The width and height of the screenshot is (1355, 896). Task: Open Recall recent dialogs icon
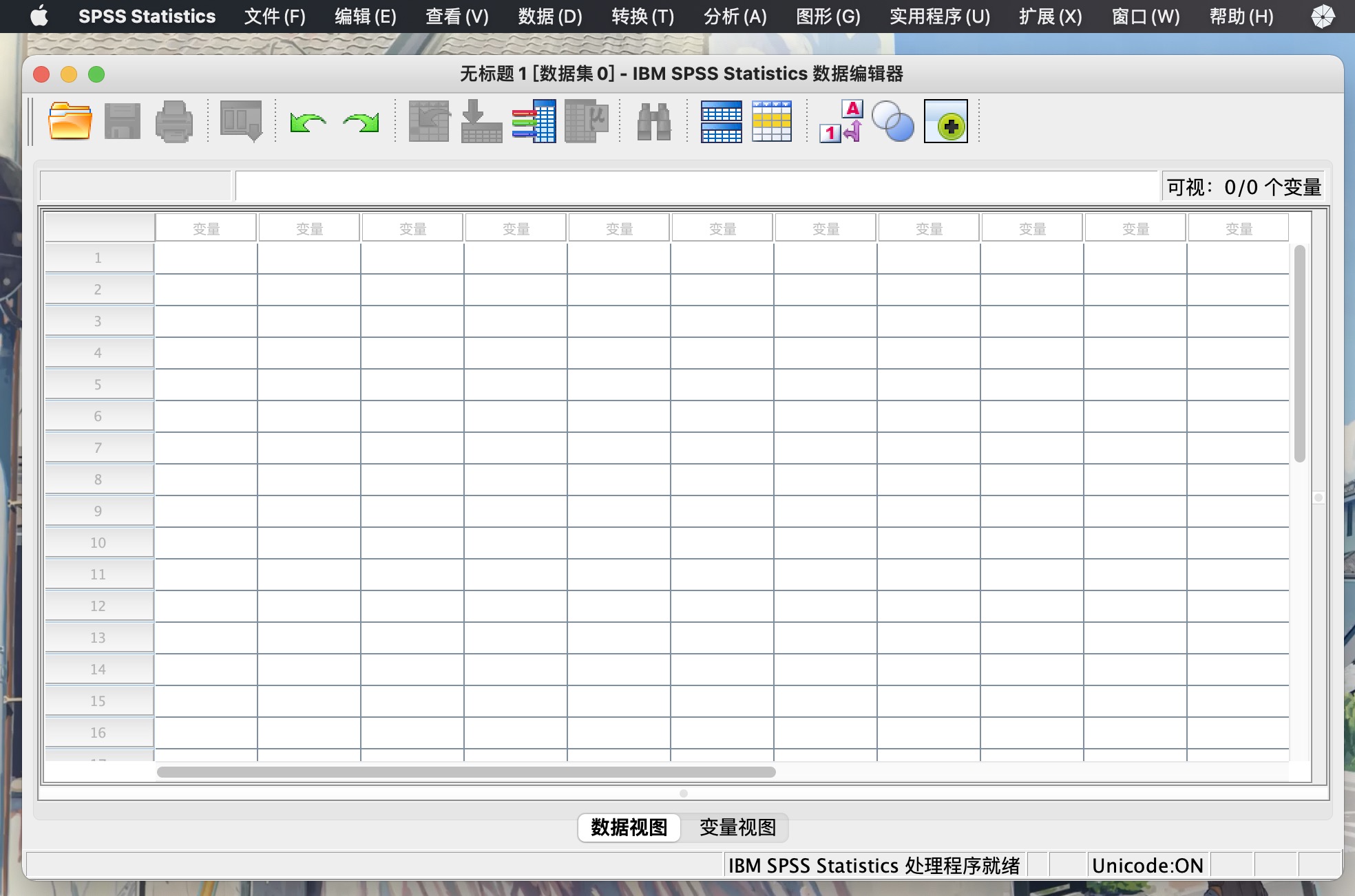[x=241, y=122]
